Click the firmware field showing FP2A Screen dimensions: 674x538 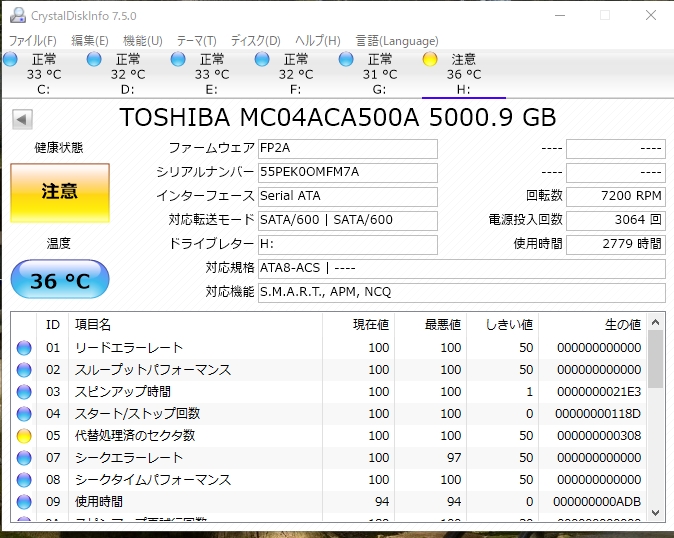point(348,149)
